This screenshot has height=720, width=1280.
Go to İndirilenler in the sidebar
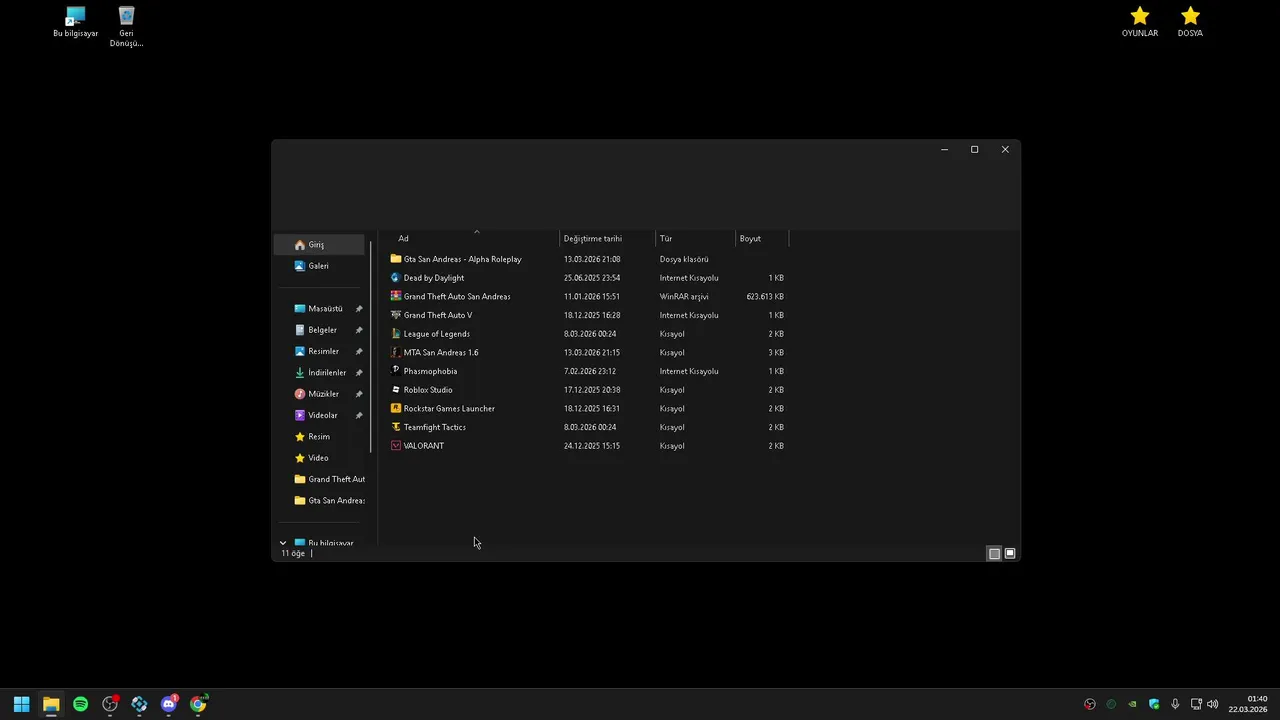[320, 373]
